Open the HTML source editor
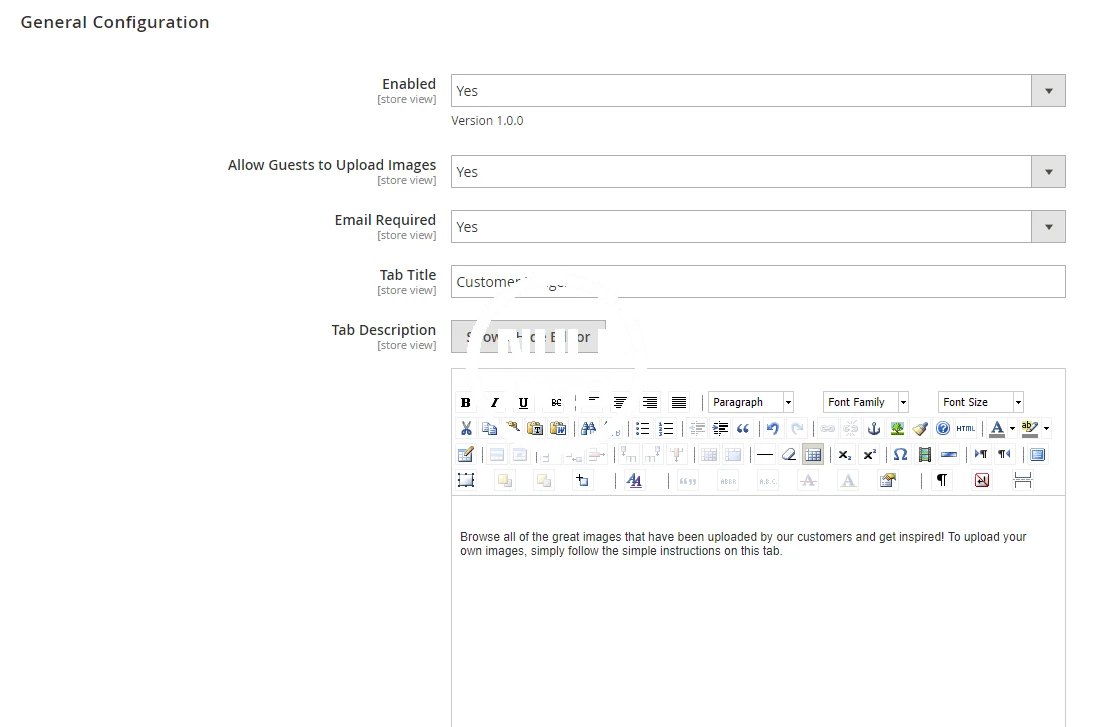The image size is (1114, 727). (x=965, y=429)
